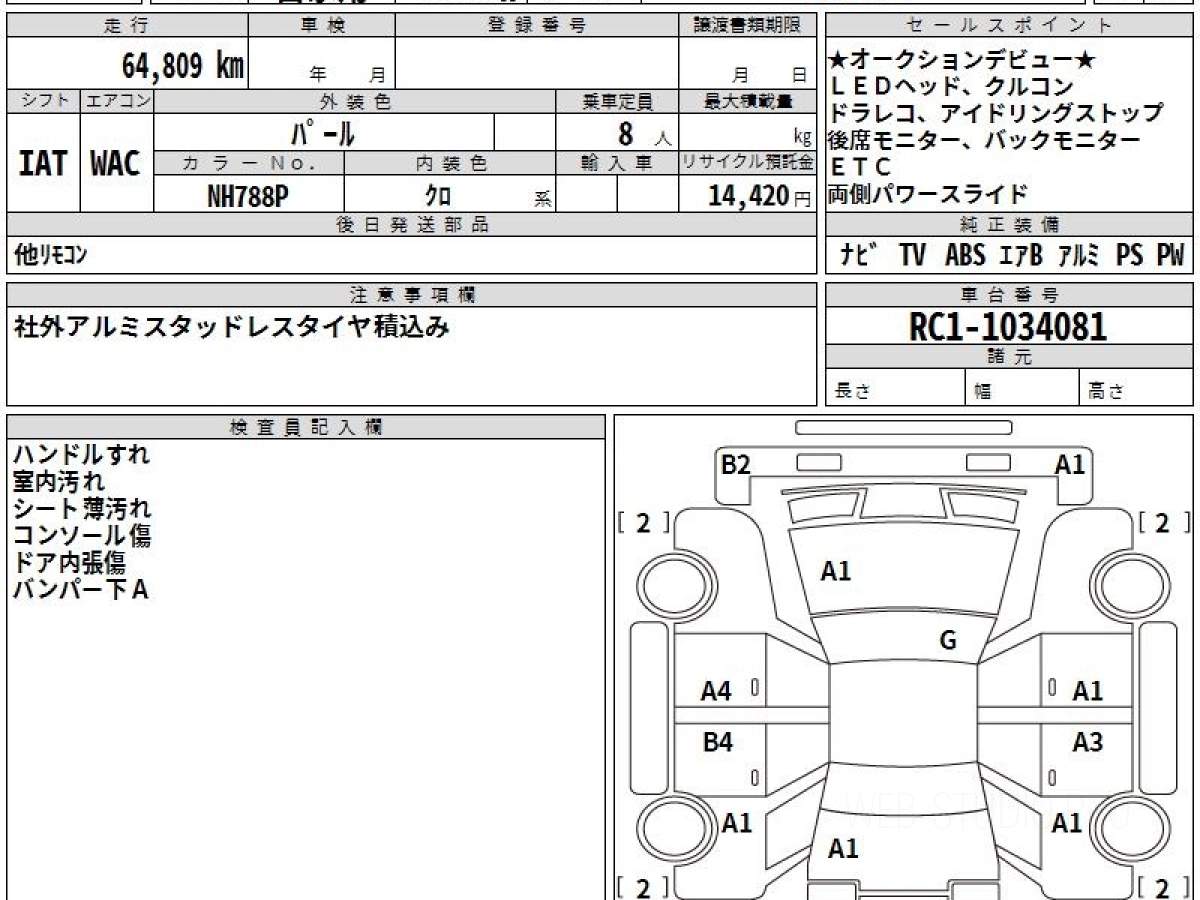Click the "IAT" shift value
This screenshot has width=1200, height=900.
point(43,164)
